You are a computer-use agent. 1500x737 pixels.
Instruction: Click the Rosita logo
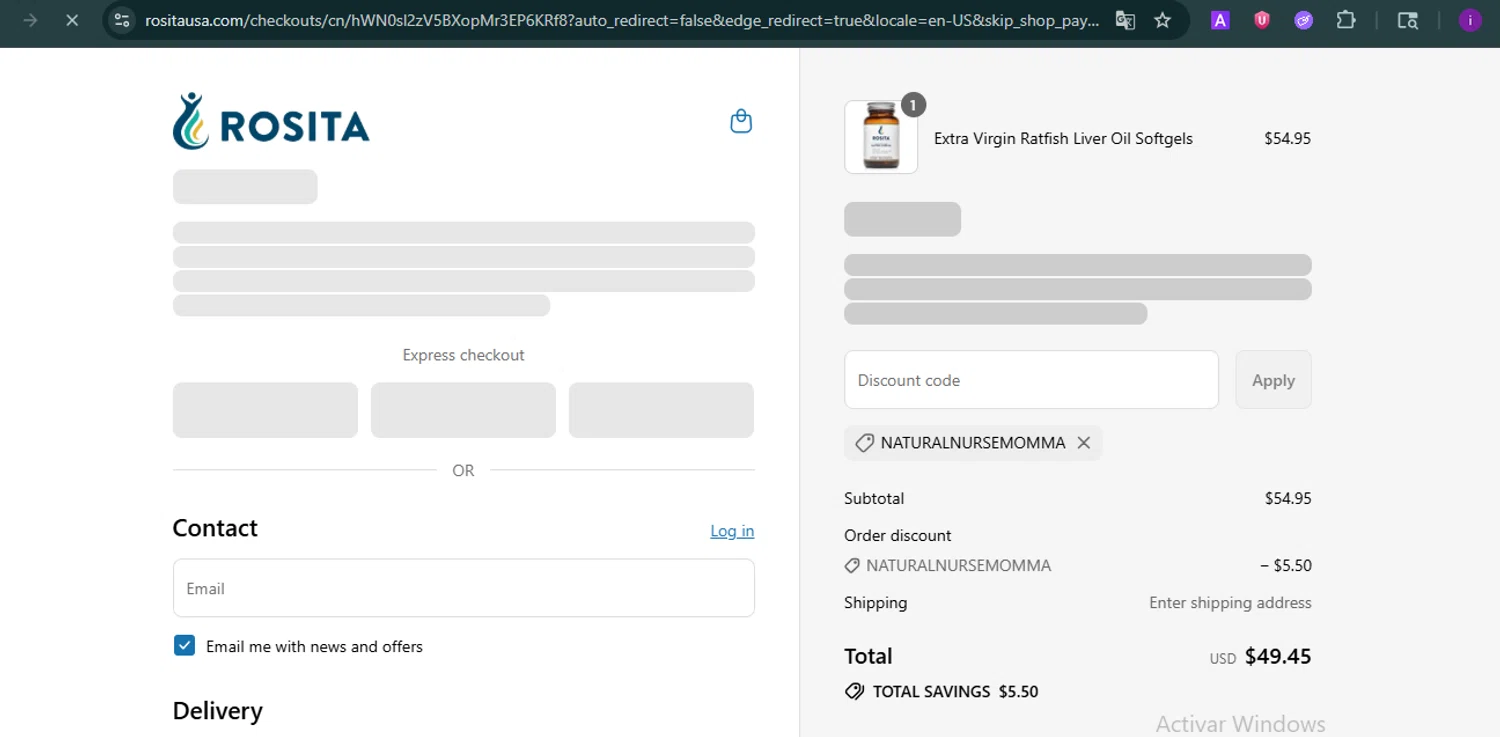point(271,122)
